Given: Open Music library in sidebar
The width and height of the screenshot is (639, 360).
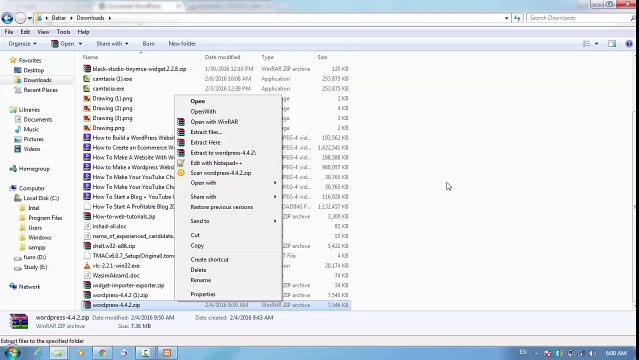Looking at the screenshot, I should click(31, 129).
